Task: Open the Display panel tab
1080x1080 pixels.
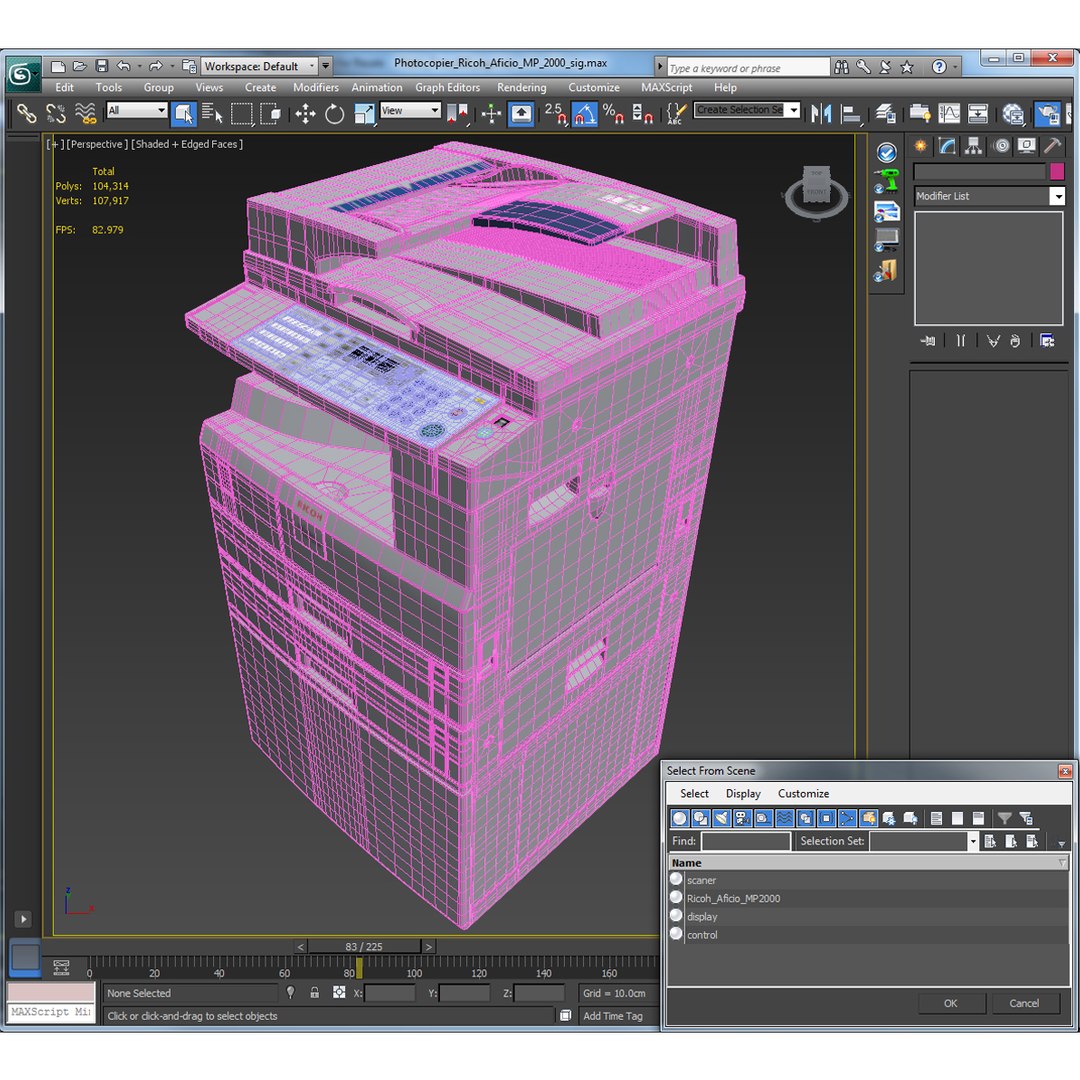Action: click(1027, 145)
